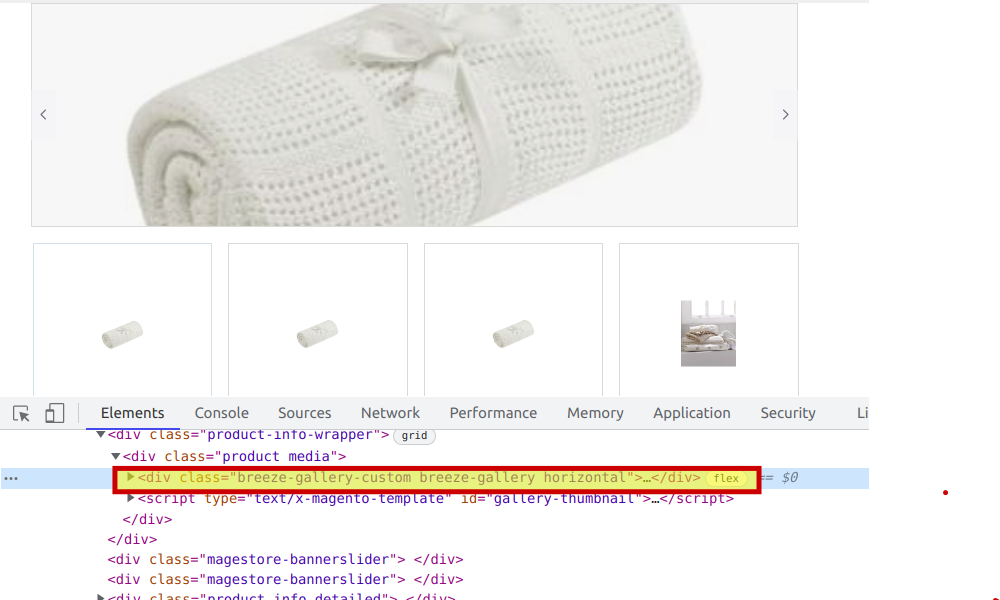Open the Console tab
The image size is (1000, 600).
221,413
